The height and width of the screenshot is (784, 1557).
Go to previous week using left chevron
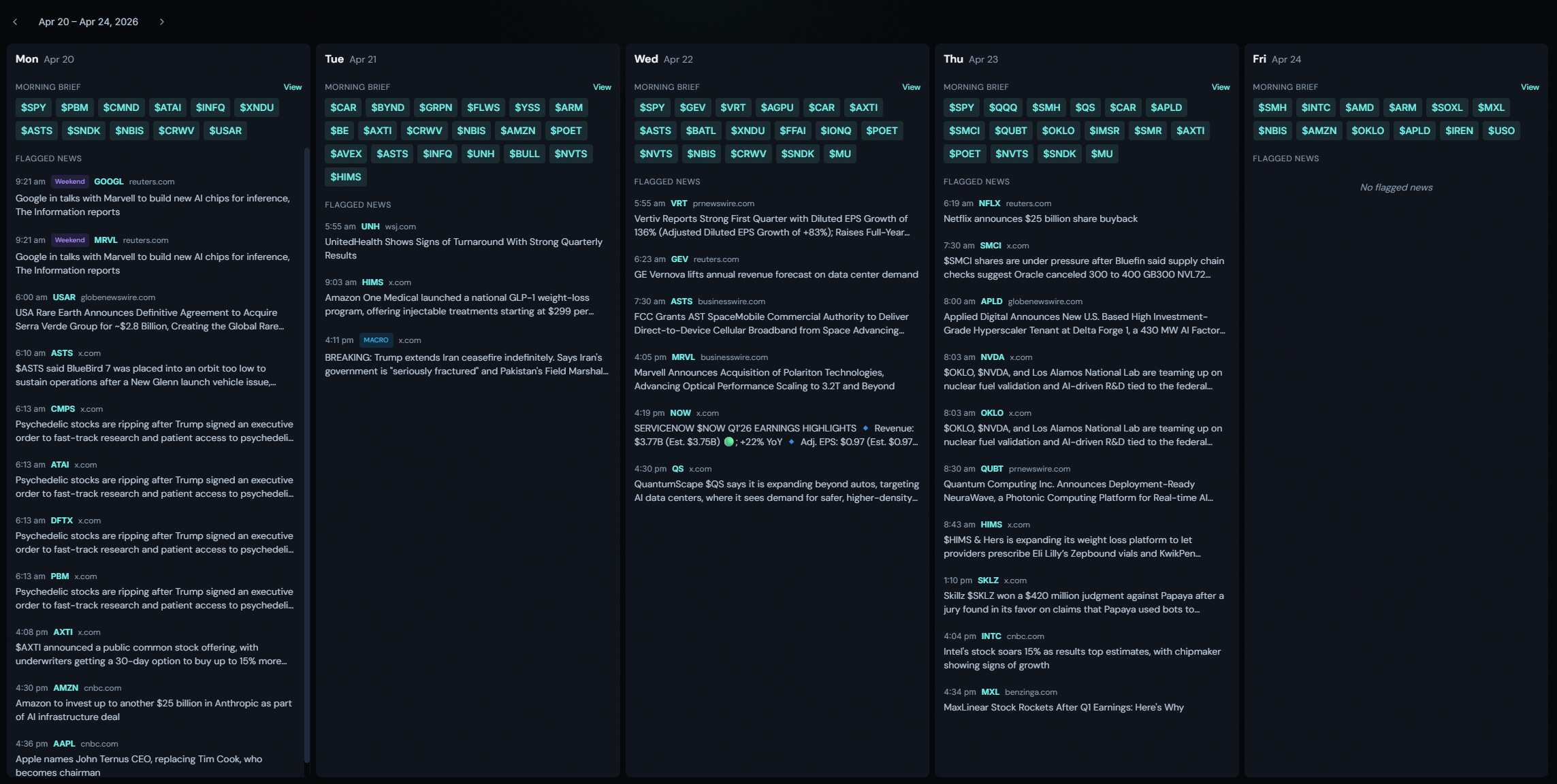point(15,22)
